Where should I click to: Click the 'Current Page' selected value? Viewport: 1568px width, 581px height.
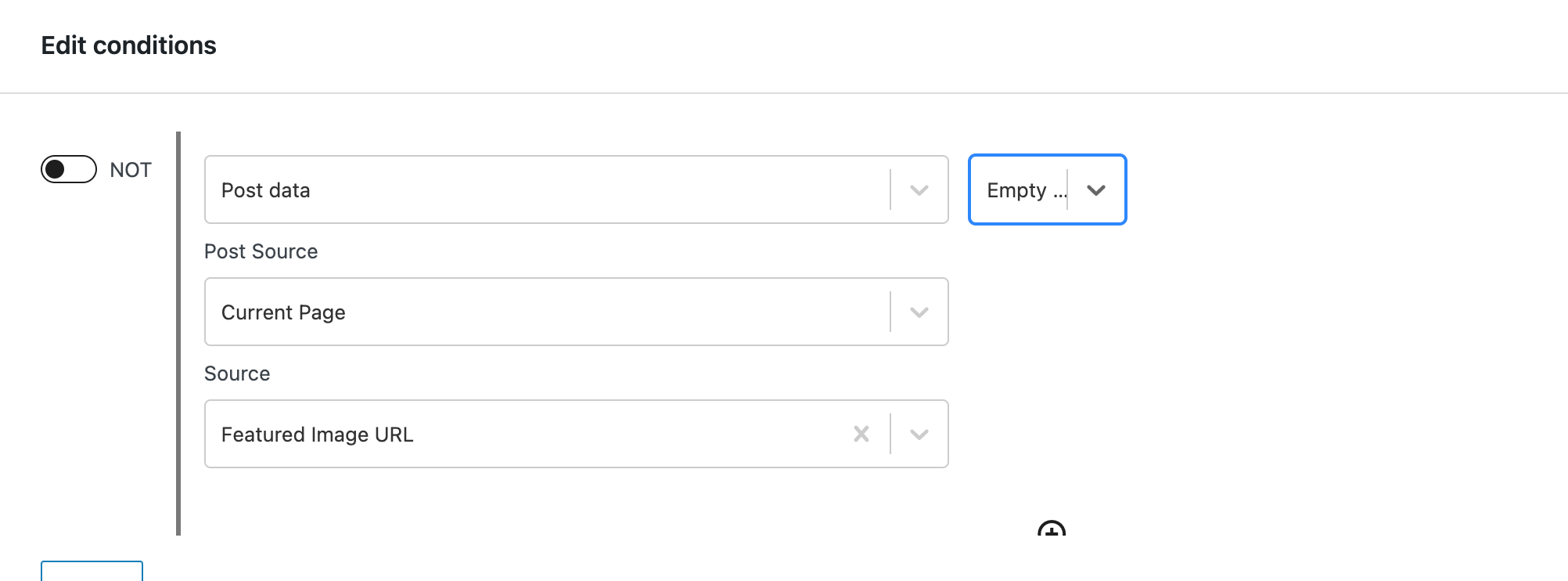[283, 312]
